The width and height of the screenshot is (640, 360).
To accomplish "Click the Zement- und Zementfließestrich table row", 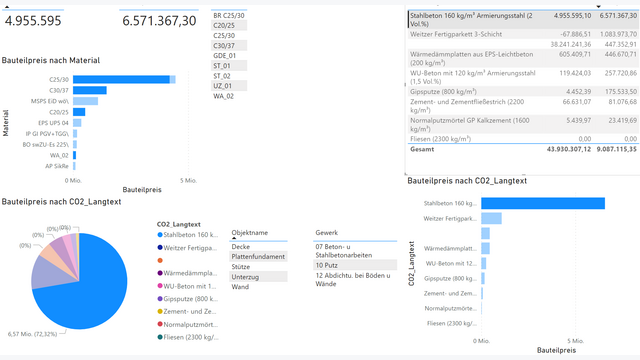I will (523, 106).
